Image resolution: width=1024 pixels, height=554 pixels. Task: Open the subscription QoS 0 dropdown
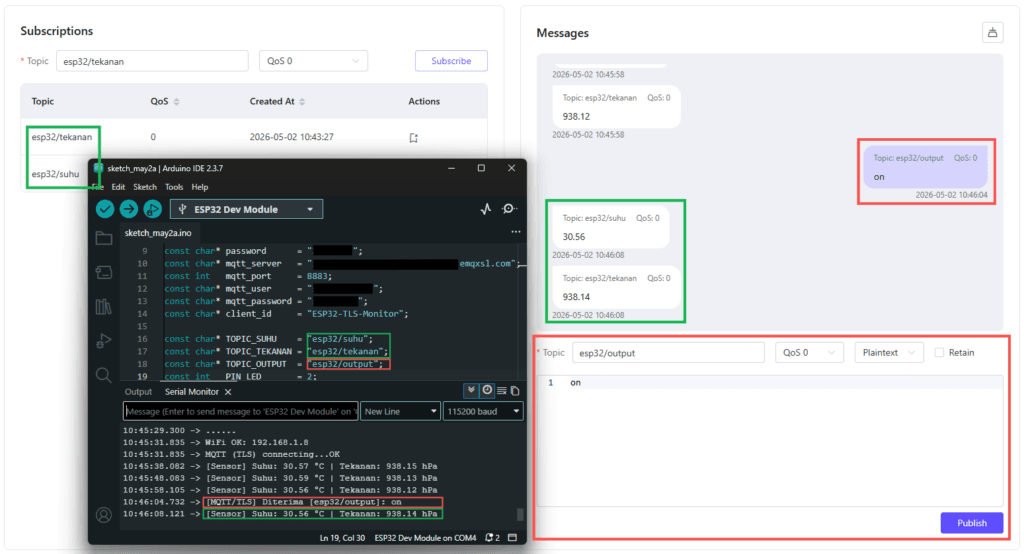coord(313,61)
